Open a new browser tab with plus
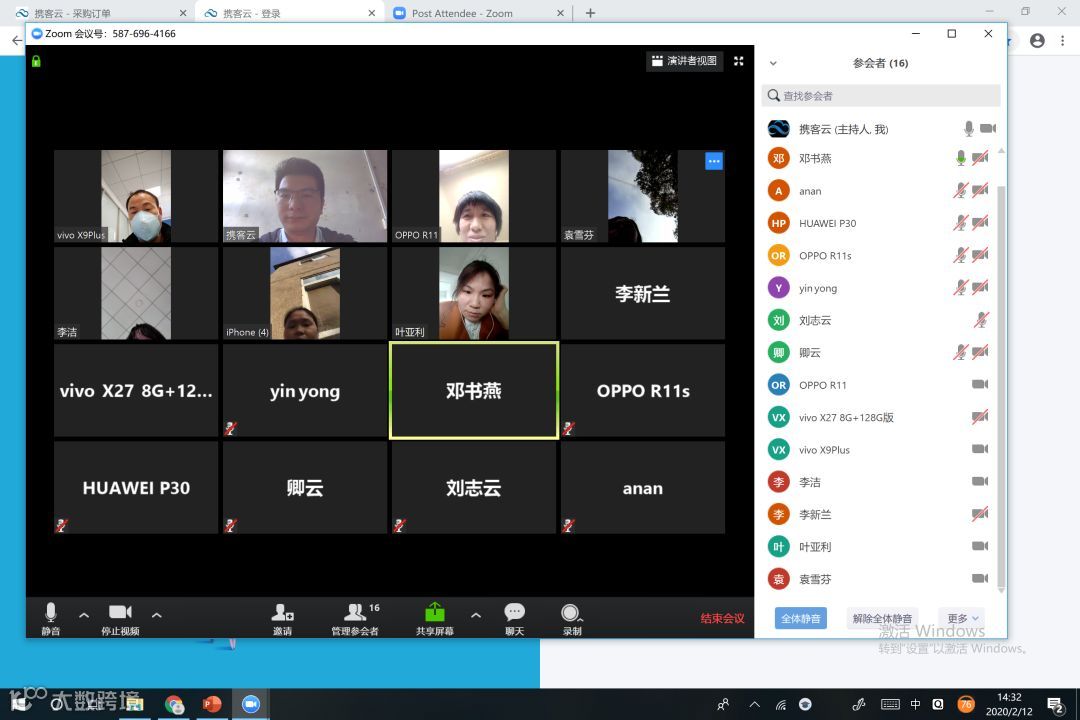This screenshot has height=720, width=1080. 590,12
